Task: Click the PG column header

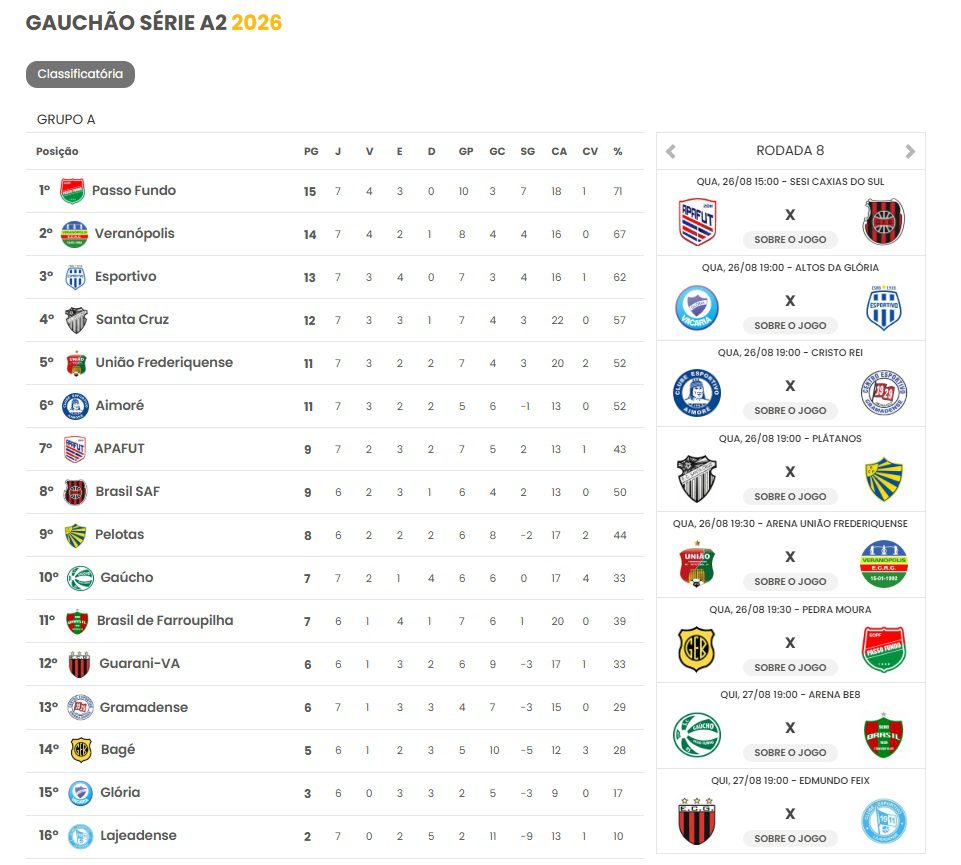Action: coord(311,151)
